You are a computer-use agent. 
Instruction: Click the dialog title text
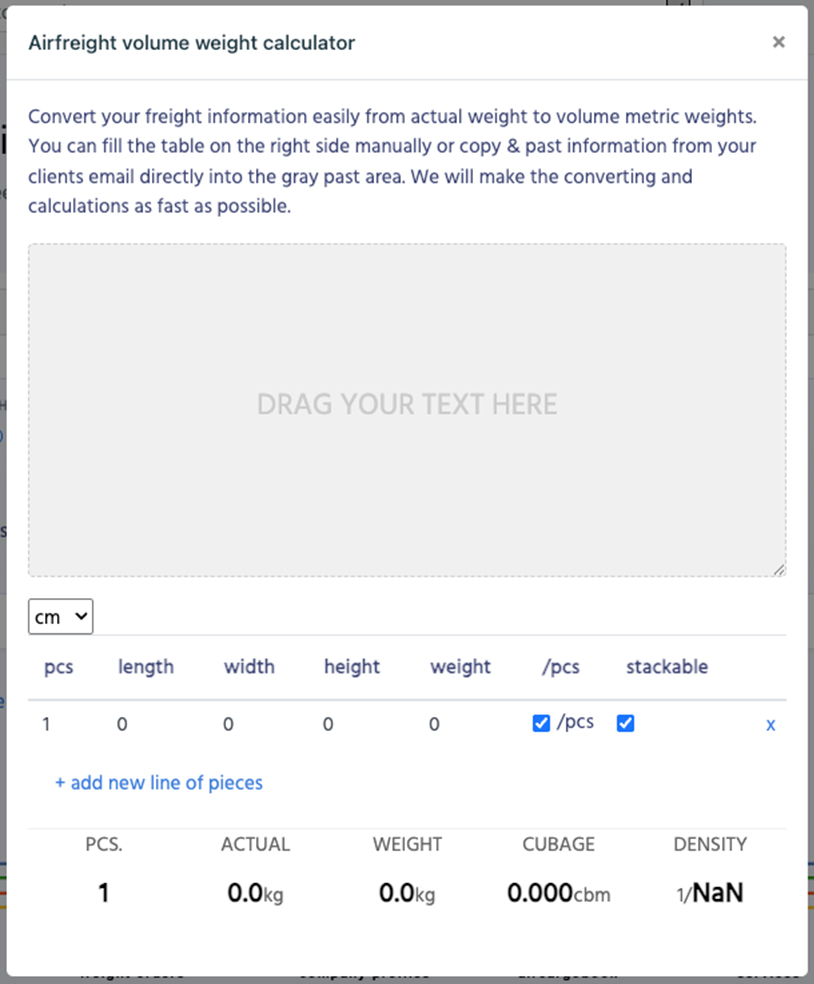click(191, 43)
